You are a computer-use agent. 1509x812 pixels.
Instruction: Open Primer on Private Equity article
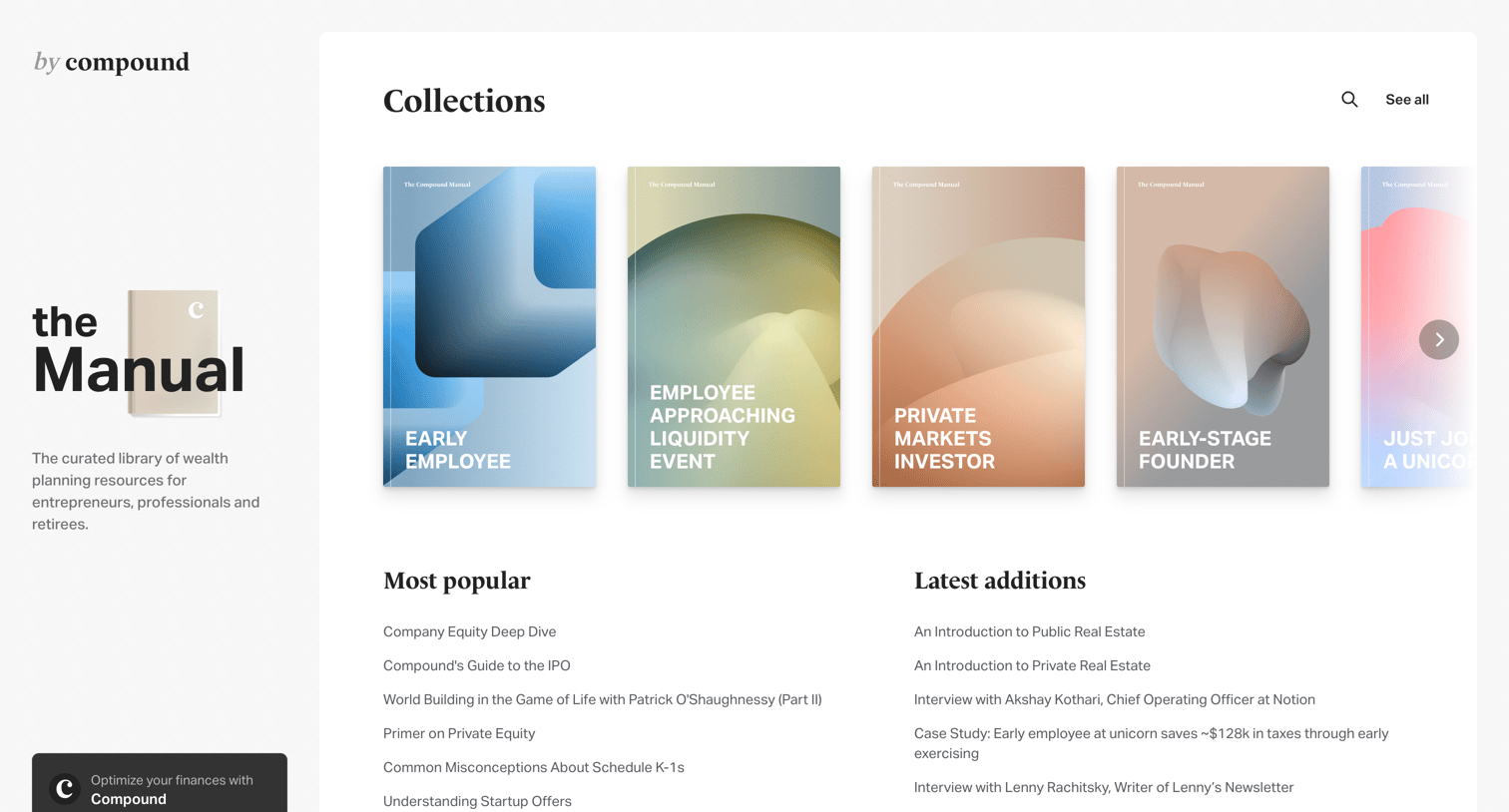[x=459, y=733]
